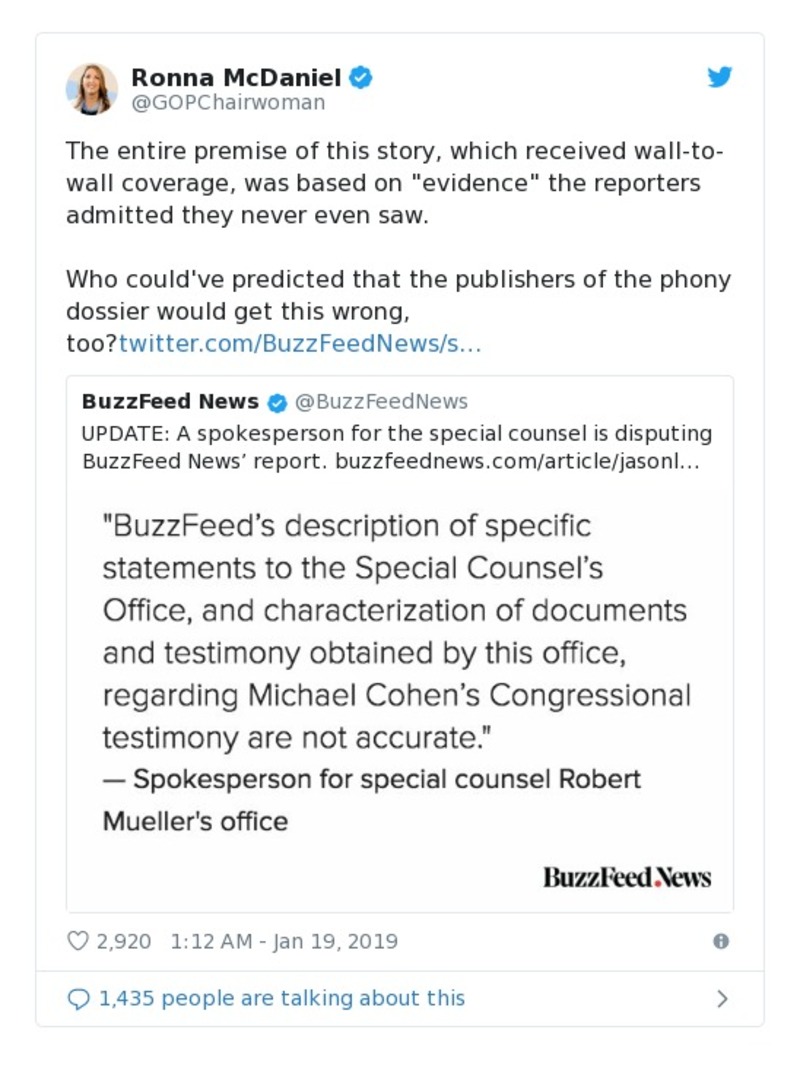800x1074 pixels.
Task: View 1,435 people are talking about this
Action: [281, 998]
